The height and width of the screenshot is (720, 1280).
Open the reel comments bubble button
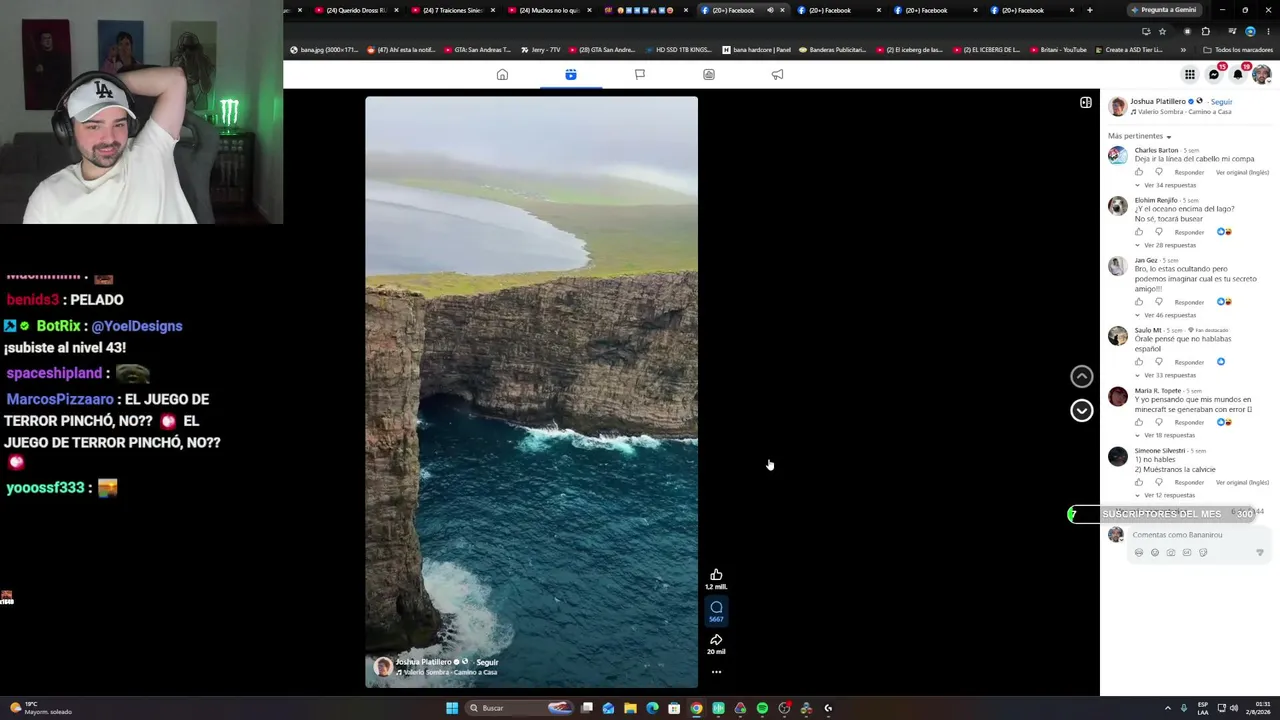pos(716,607)
